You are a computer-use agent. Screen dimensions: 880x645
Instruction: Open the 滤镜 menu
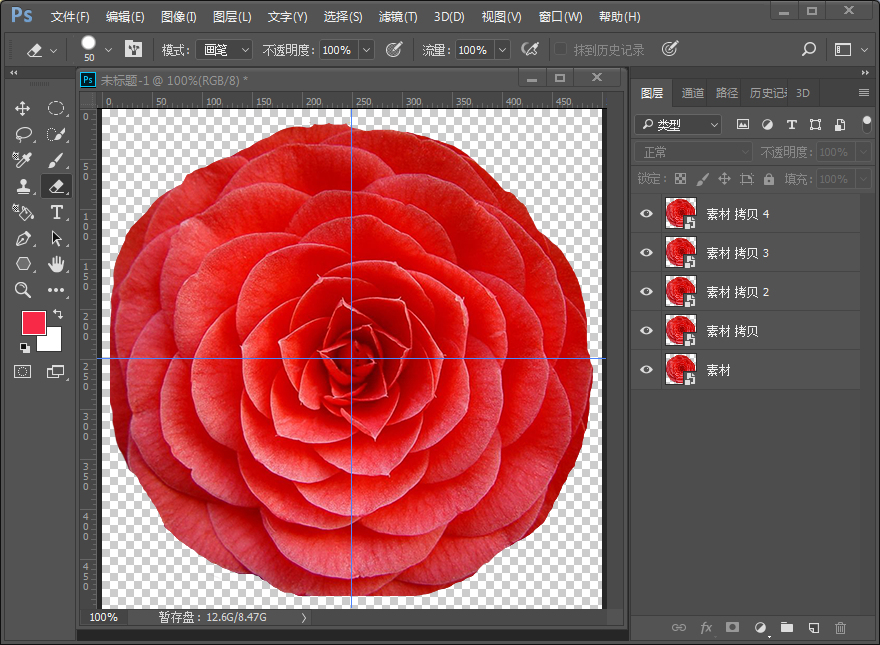tap(396, 16)
